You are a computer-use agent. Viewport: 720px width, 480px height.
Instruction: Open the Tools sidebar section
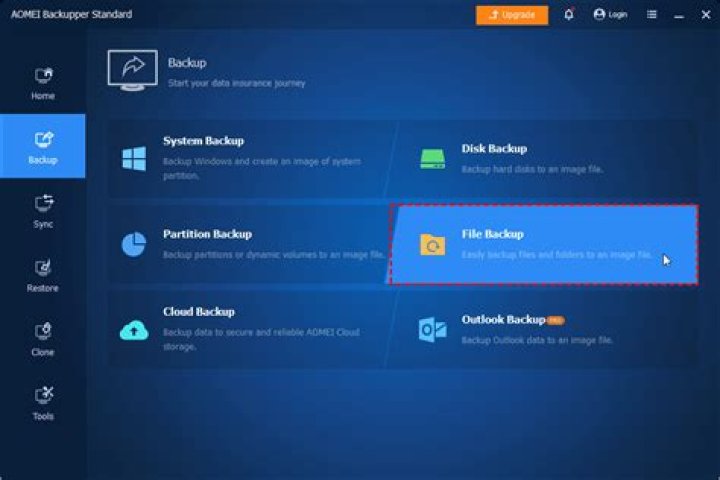(43, 403)
